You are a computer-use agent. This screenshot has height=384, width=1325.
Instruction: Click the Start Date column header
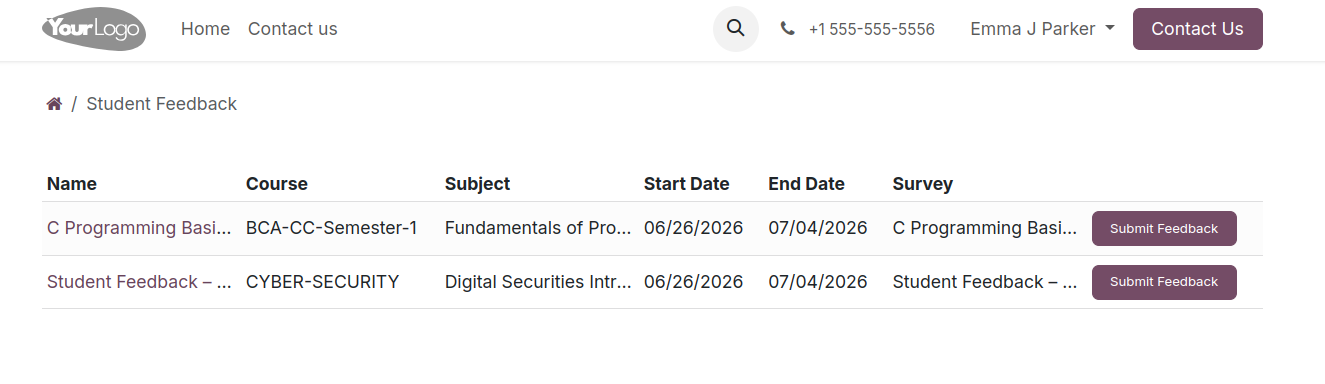(686, 184)
